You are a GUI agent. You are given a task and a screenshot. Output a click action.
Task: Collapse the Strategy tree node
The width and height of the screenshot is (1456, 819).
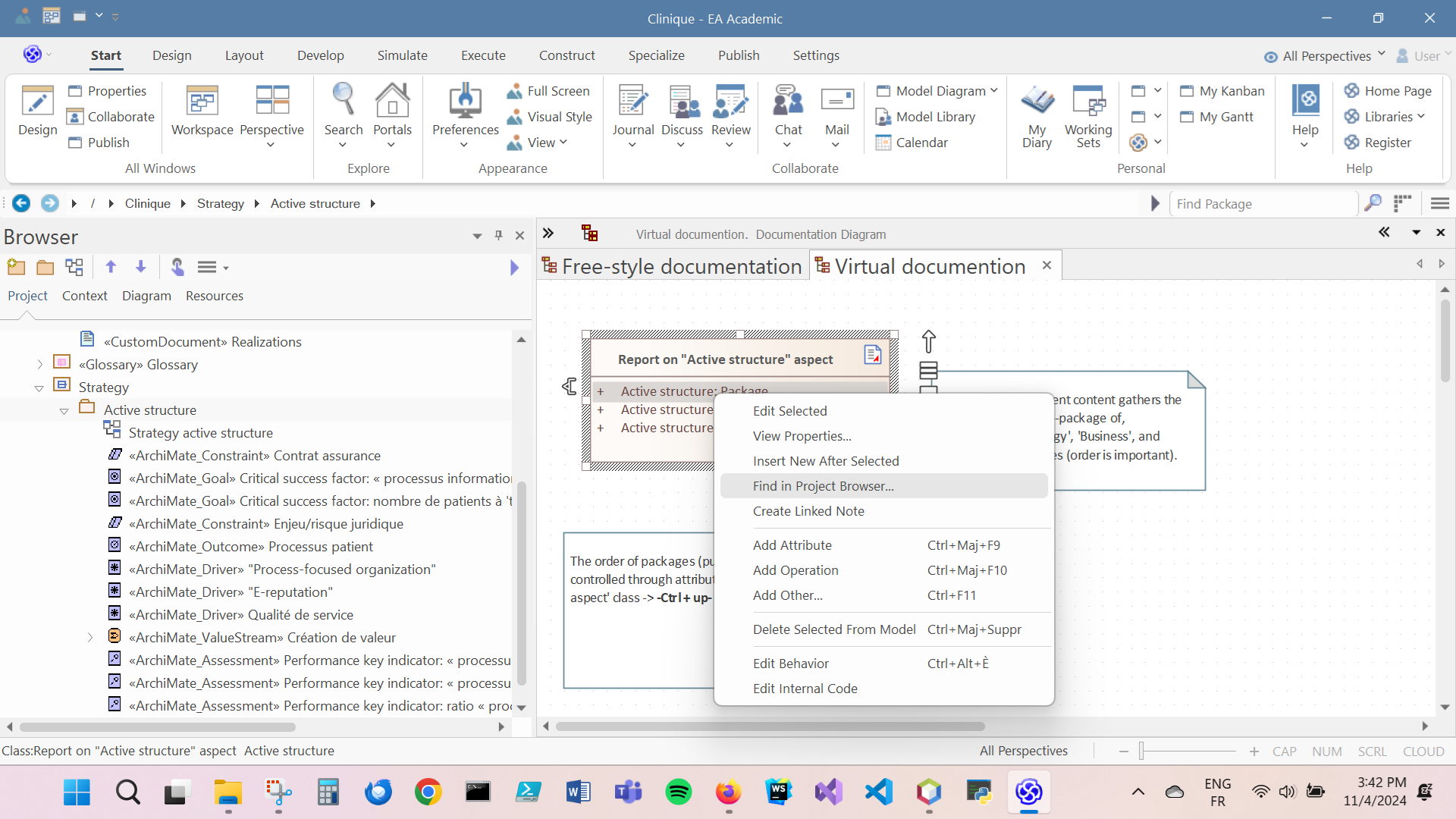[x=39, y=388]
